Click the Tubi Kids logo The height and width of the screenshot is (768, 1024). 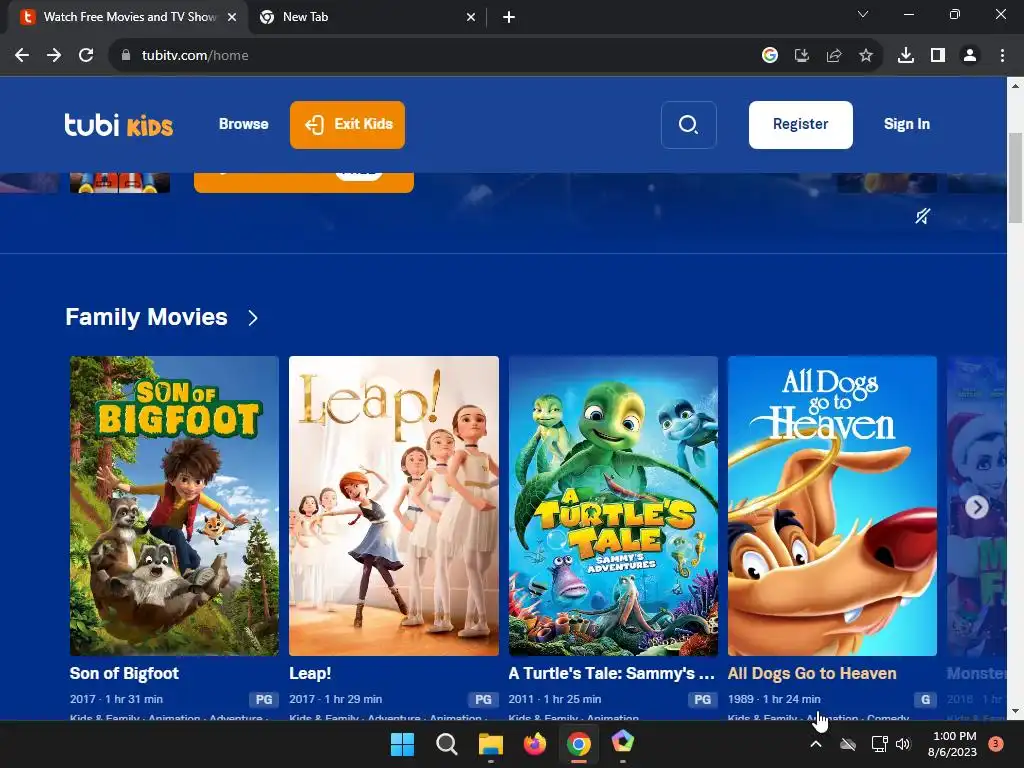119,125
